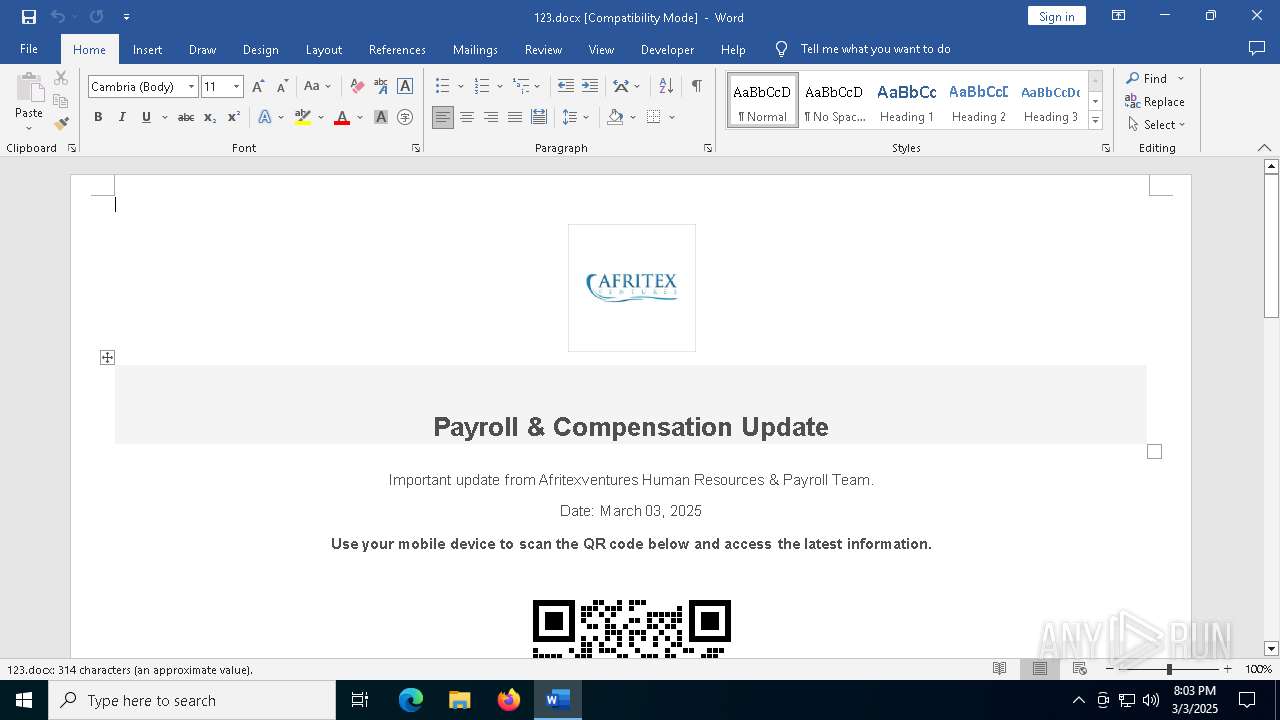The height and width of the screenshot is (720, 1280).
Task: Save the document with floppy icon
Action: point(29,17)
